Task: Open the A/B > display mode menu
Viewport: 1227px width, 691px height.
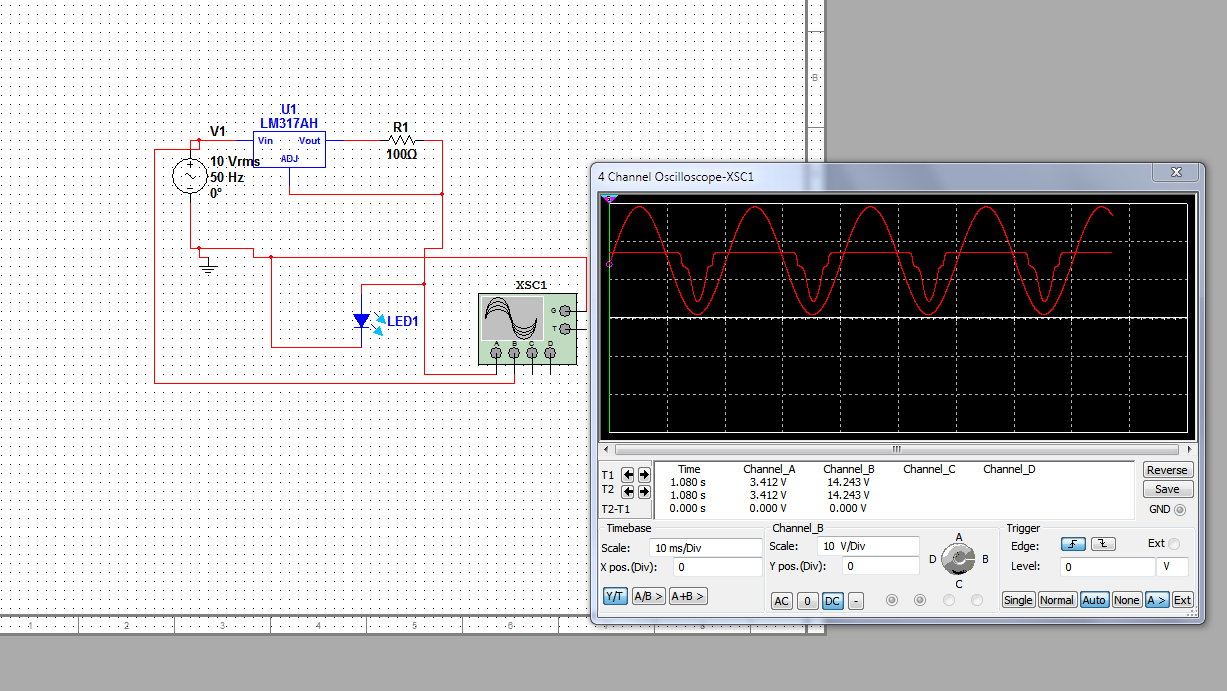Action: click(x=649, y=597)
